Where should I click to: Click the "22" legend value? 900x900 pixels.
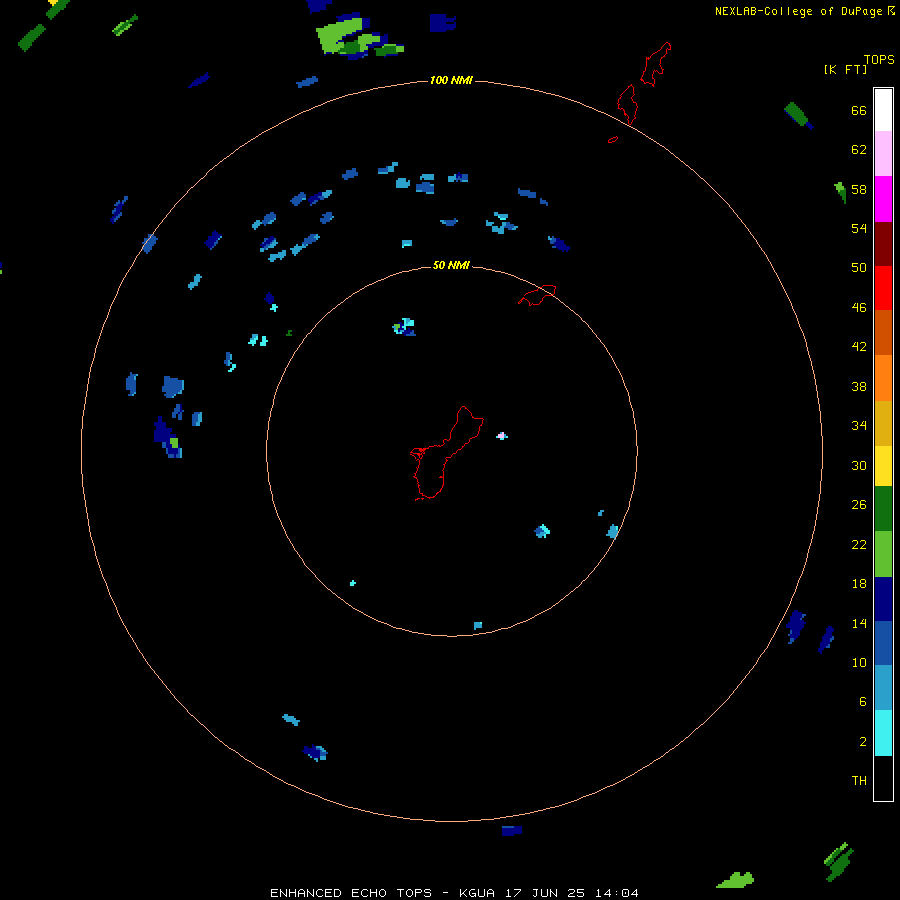[859, 544]
